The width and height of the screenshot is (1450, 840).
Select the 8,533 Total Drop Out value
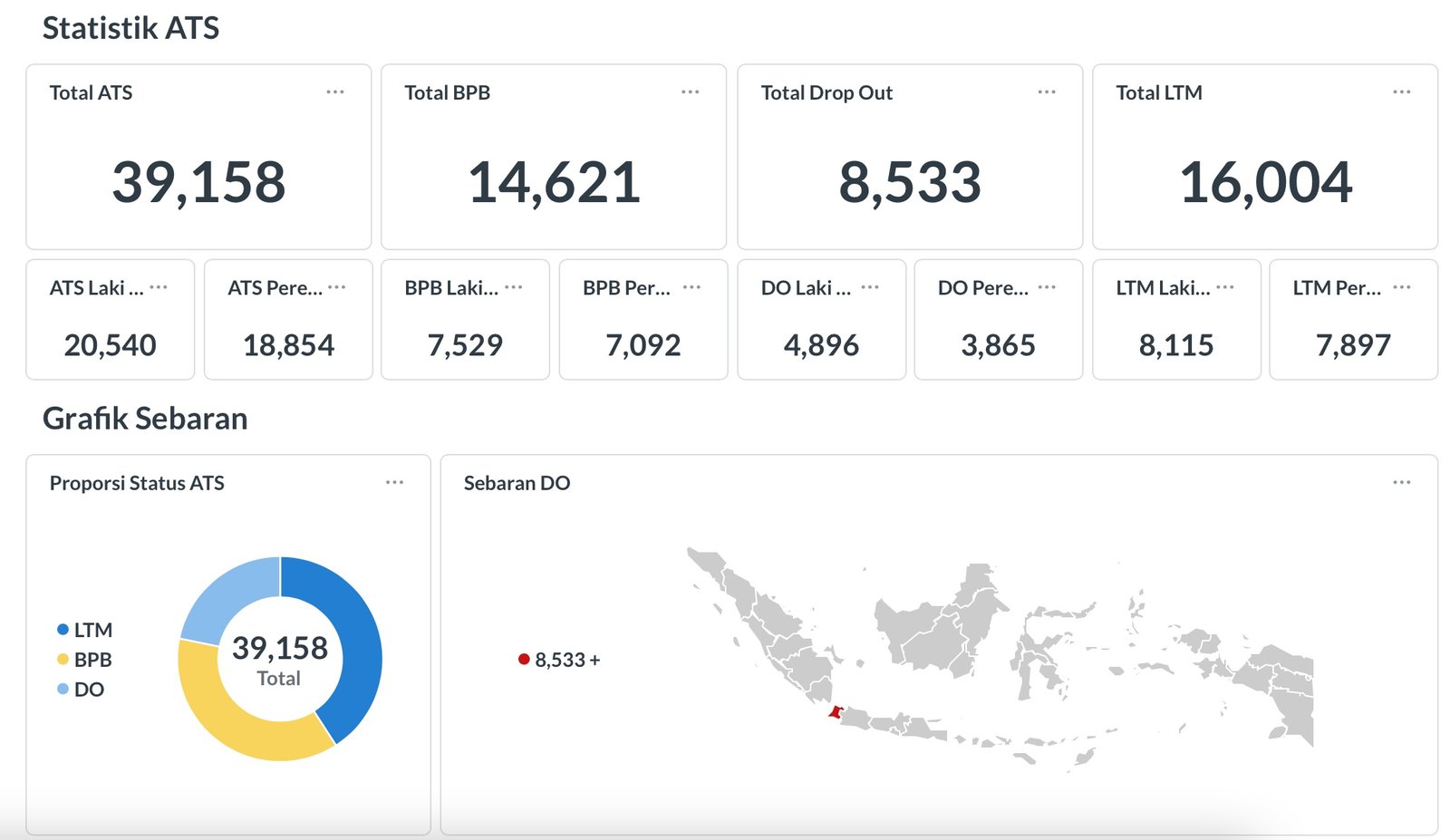pos(910,182)
